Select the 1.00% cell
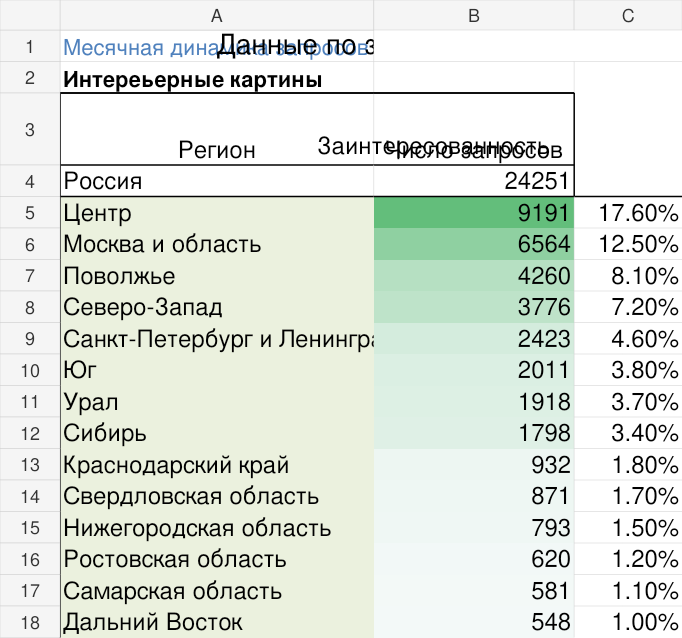 [x=628, y=621]
